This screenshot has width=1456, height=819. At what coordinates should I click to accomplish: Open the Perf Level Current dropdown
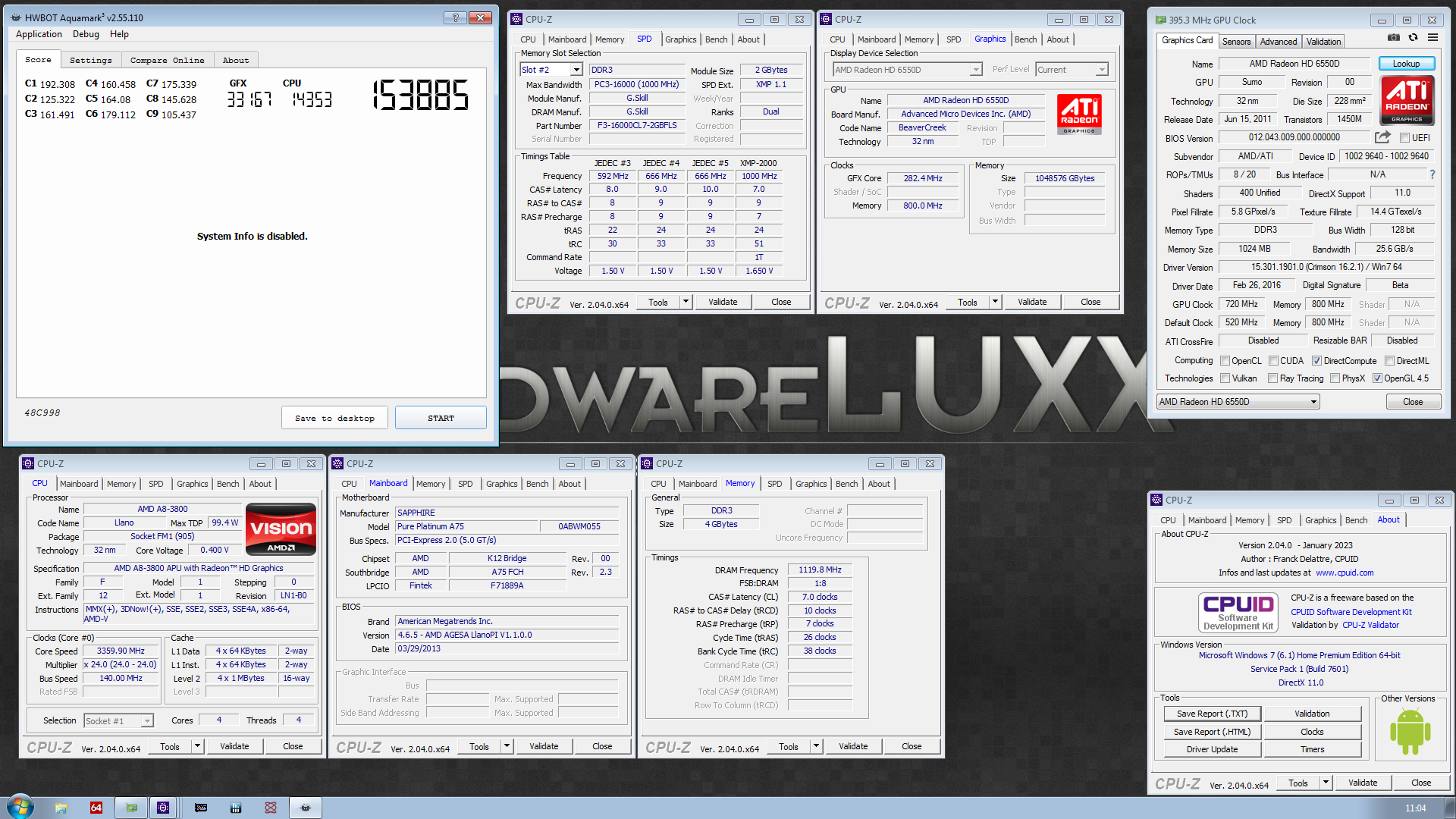click(1072, 70)
